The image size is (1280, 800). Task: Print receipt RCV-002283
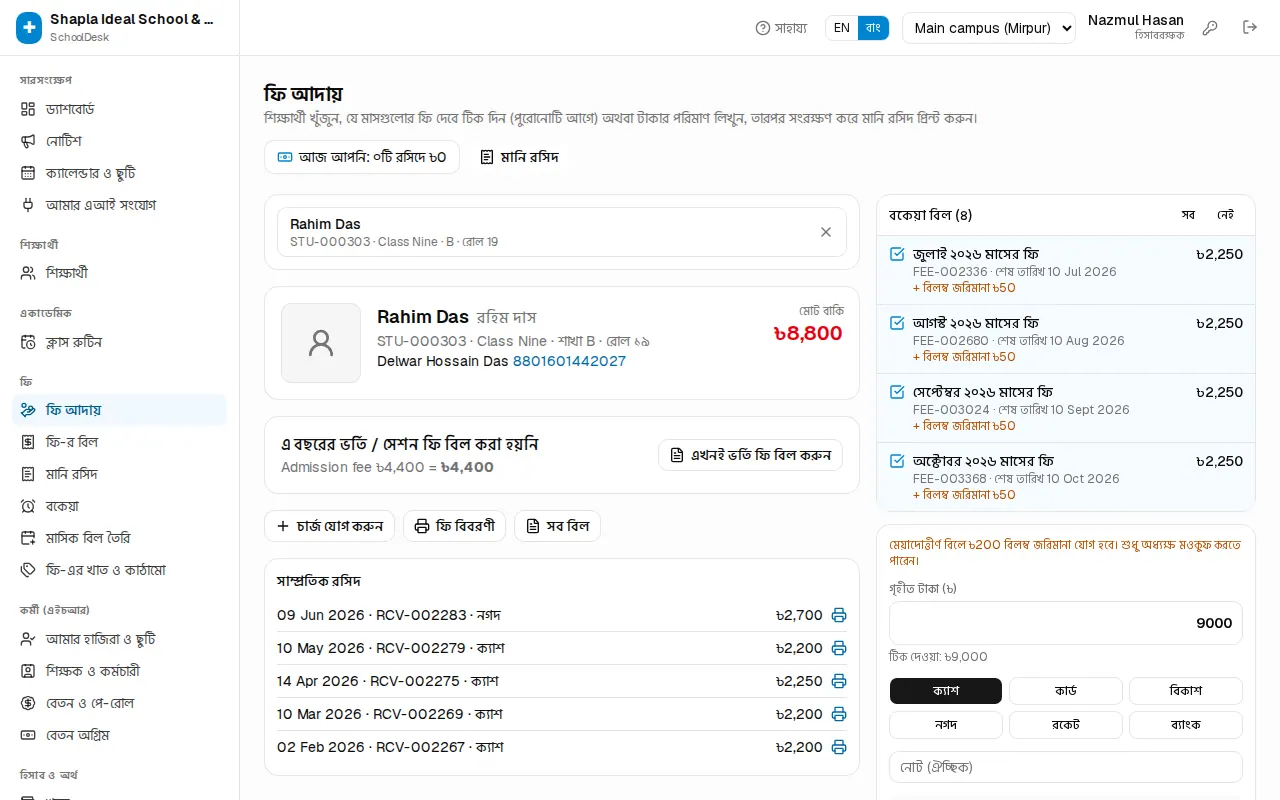839,615
